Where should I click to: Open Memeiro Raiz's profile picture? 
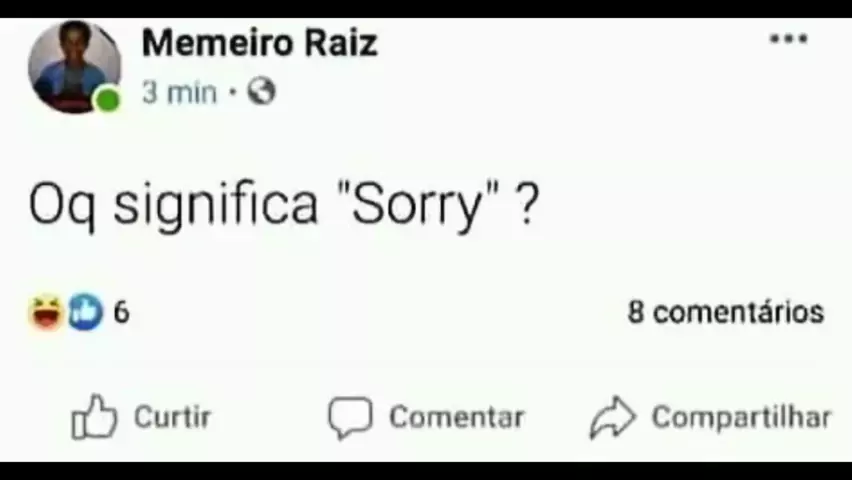pos(72,66)
